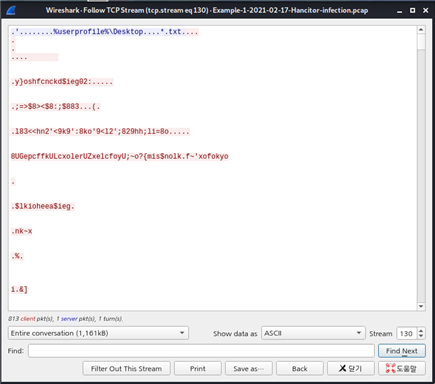Click the 닫기 close button
Viewport: 435px width, 384px height.
351,368
